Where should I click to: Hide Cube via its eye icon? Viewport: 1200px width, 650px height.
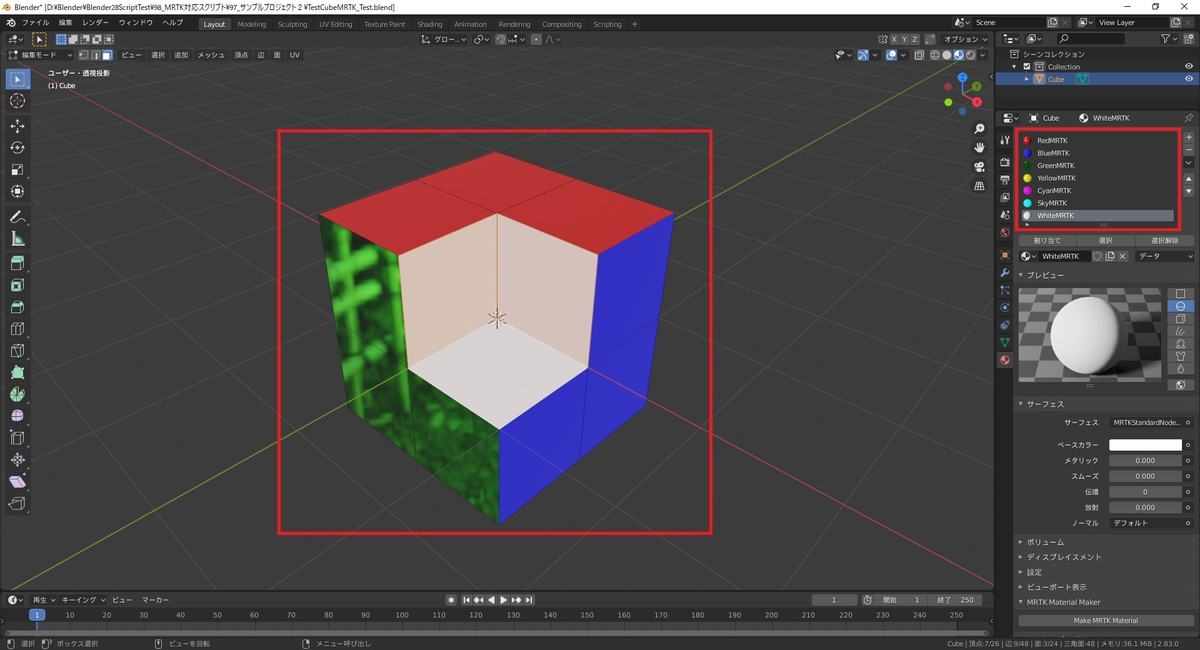[x=1188, y=79]
